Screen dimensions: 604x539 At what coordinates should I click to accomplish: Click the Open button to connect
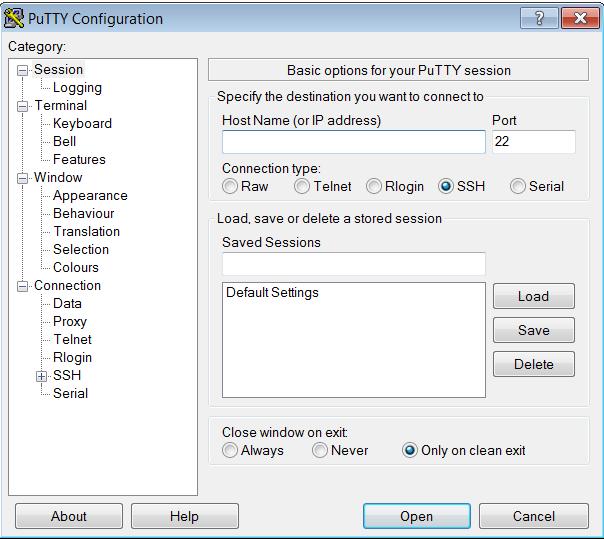[417, 516]
